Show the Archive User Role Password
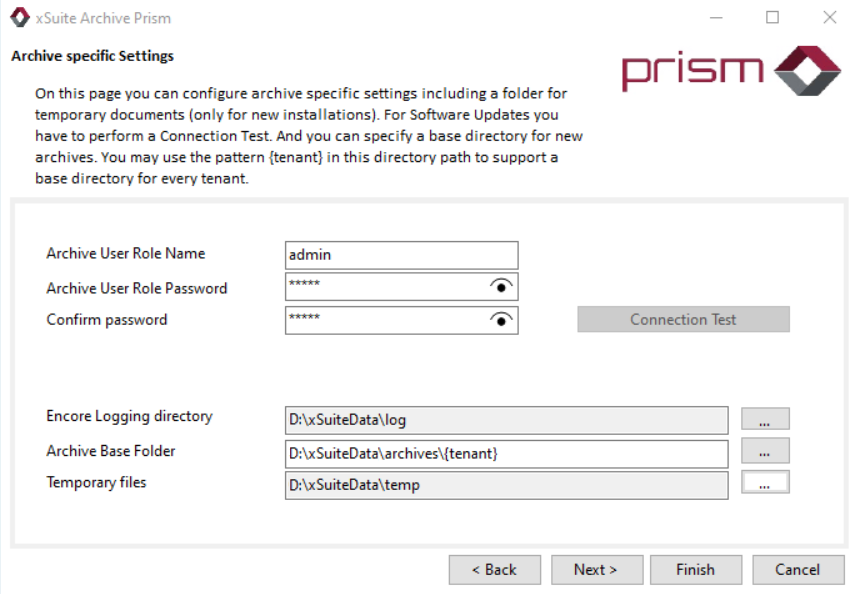This screenshot has height=594, width=856. 502,287
